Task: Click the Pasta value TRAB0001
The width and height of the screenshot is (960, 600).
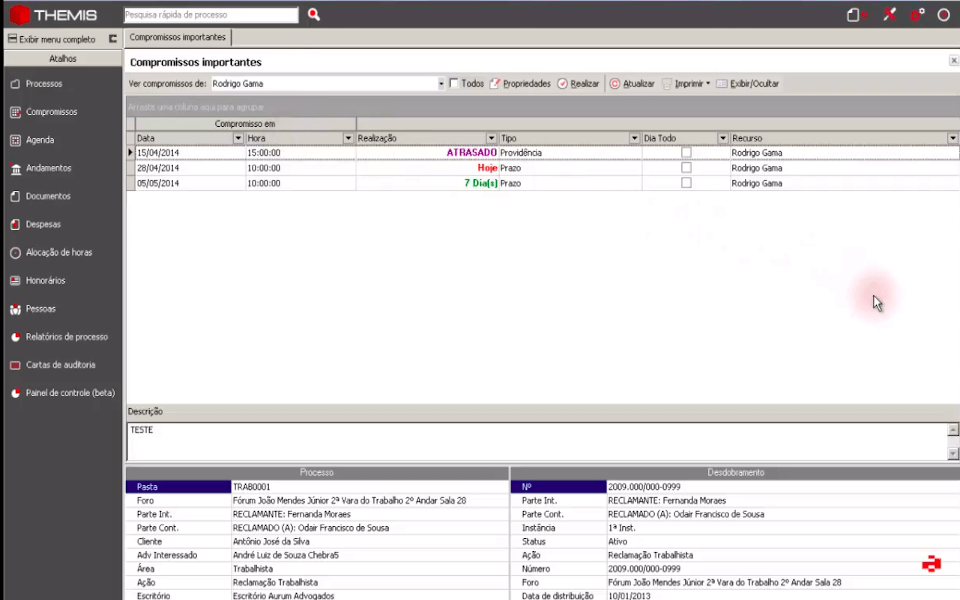Action: coord(251,487)
